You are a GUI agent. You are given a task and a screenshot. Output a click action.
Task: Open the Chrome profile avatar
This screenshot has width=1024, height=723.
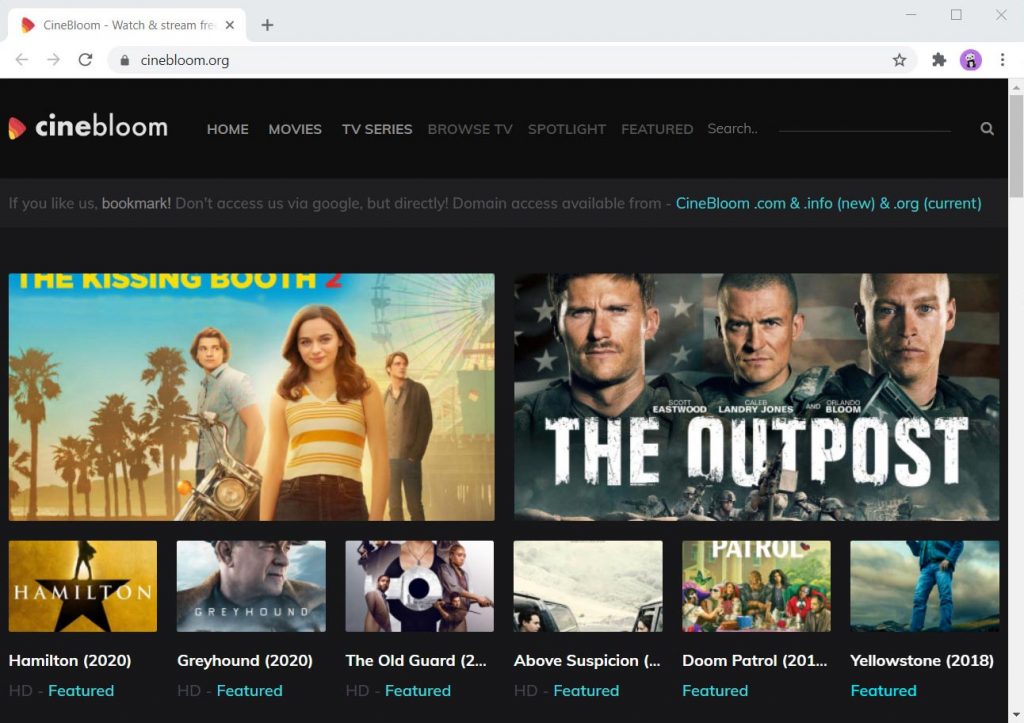[971, 60]
